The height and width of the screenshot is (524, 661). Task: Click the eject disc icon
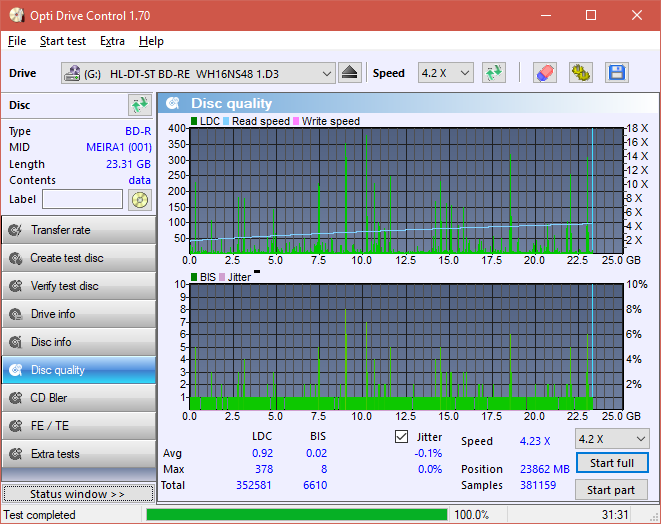point(349,73)
